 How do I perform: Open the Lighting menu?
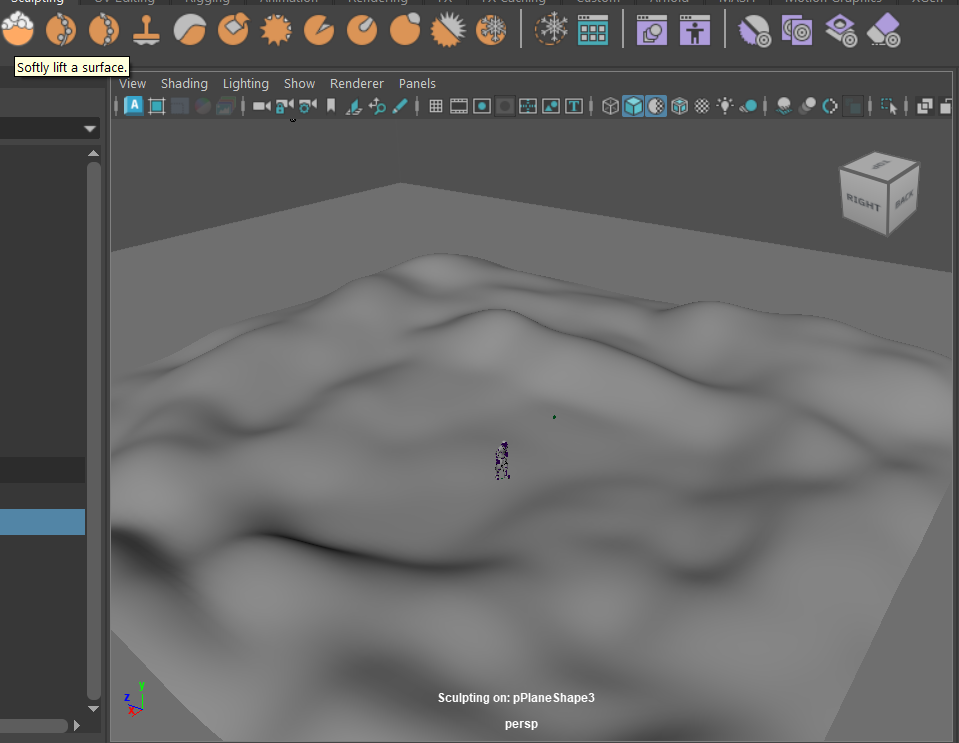click(245, 84)
